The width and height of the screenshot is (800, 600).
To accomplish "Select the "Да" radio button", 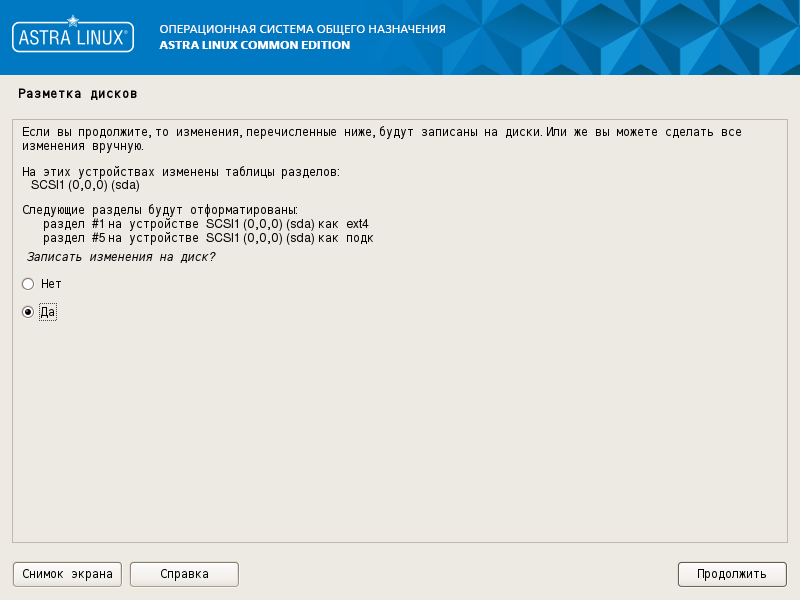I will pyautogui.click(x=28, y=312).
